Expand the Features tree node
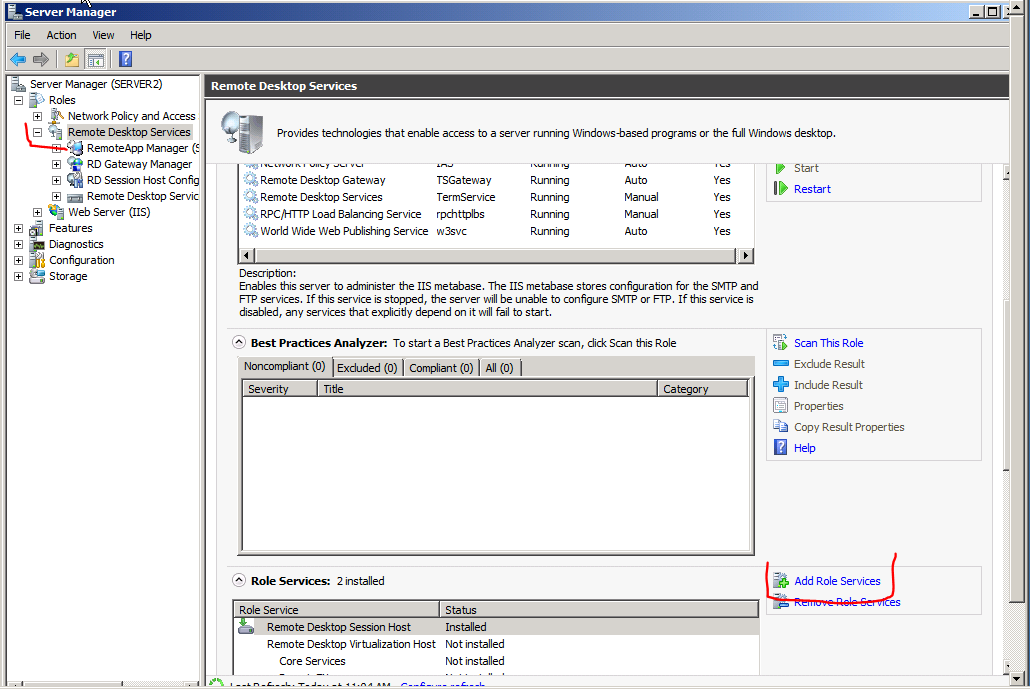 tap(18, 229)
